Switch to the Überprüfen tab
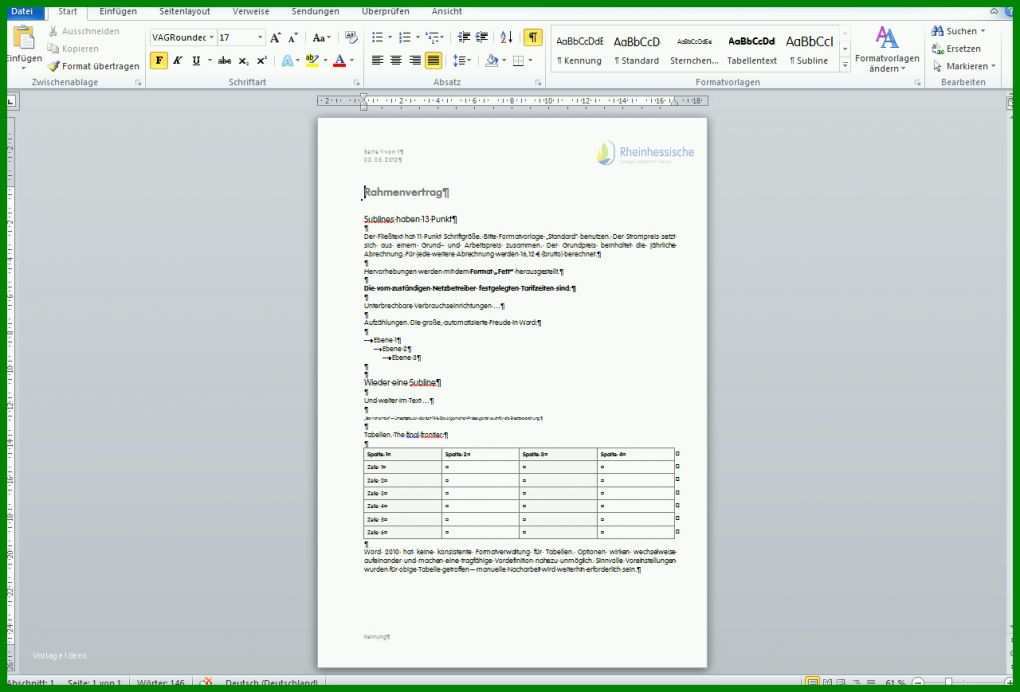 point(386,12)
